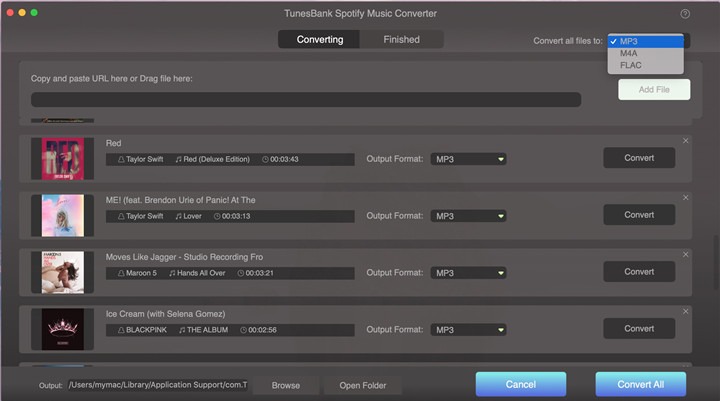The height and width of the screenshot is (401, 720).
Task: Click the Lover album cover thumbnail
Action: (x=62, y=215)
